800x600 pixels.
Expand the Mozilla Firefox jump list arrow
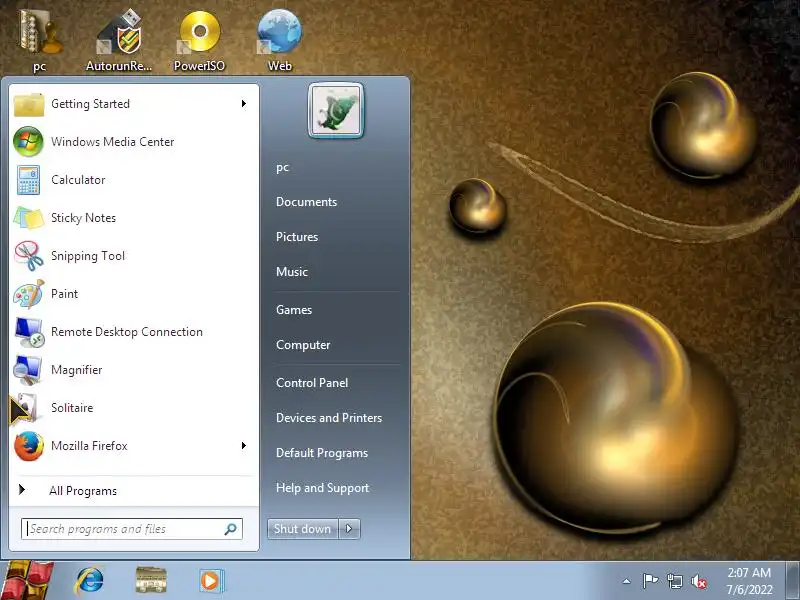244,446
